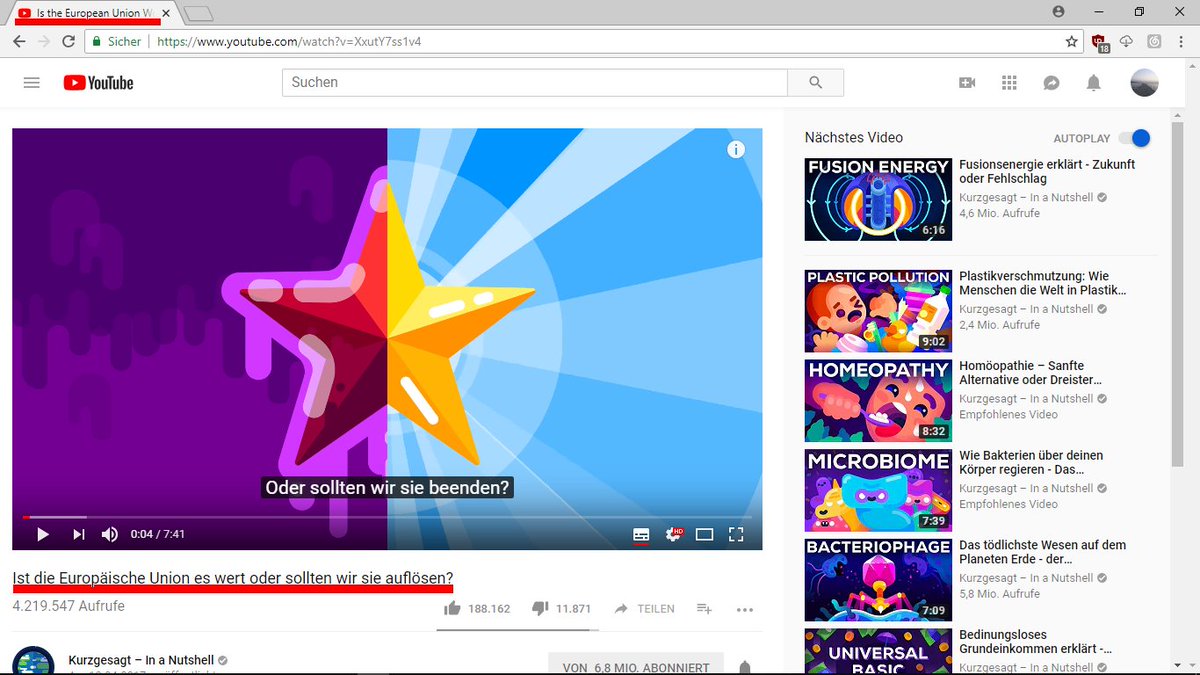Open Kurzgesagt channel name below video
Image resolution: width=1200 pixels, height=675 pixels.
click(x=141, y=661)
